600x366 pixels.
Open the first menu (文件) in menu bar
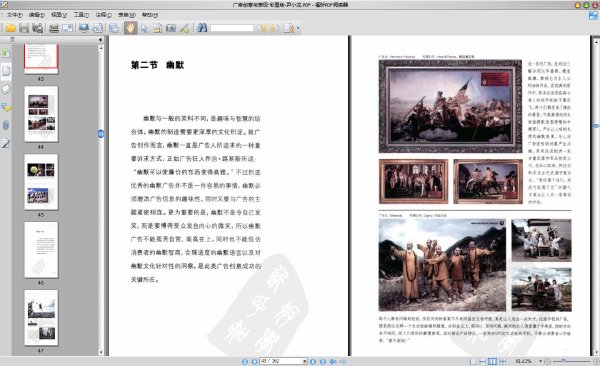[15, 15]
